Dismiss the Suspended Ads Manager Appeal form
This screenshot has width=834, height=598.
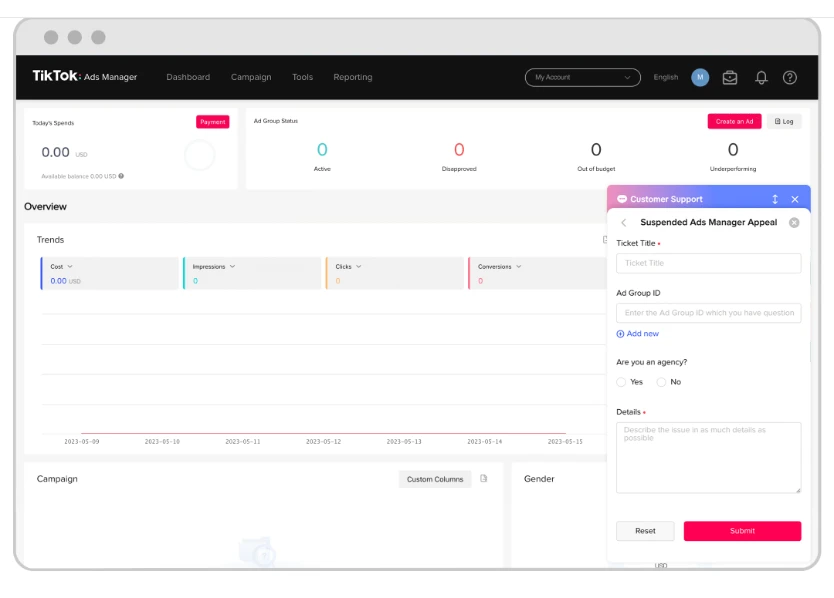click(x=794, y=222)
